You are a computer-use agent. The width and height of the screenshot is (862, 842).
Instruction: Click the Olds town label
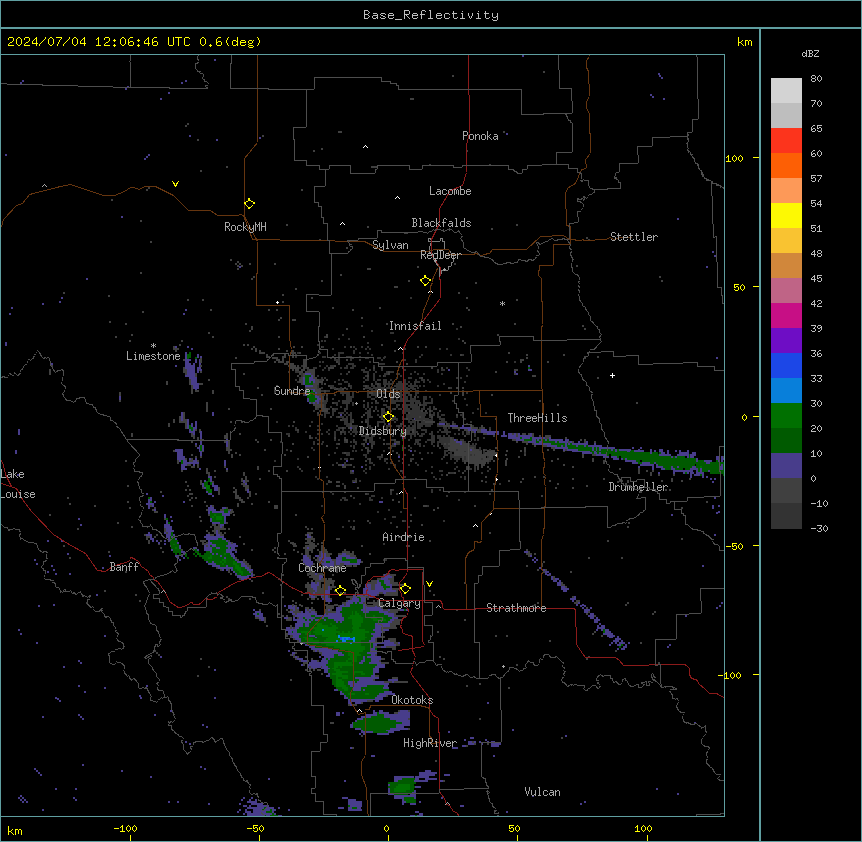click(388, 394)
